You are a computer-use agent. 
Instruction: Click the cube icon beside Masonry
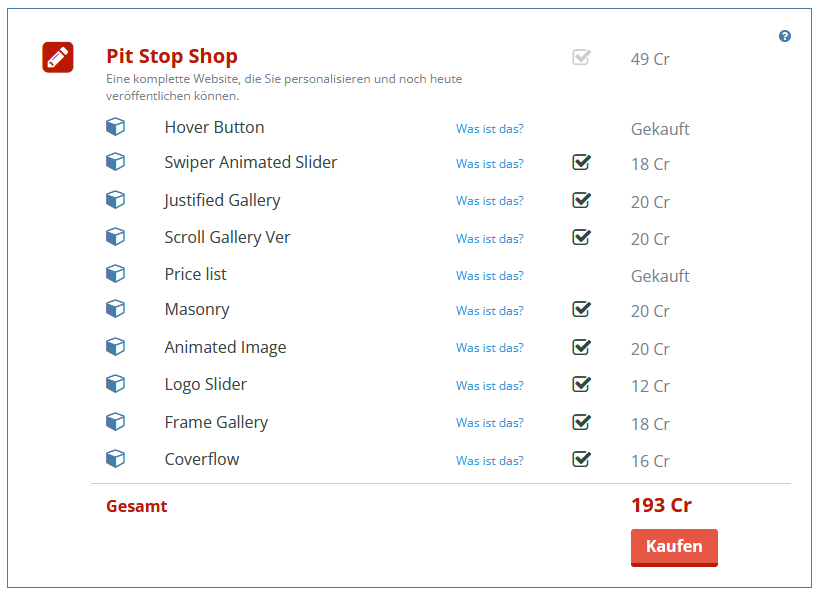click(x=116, y=309)
